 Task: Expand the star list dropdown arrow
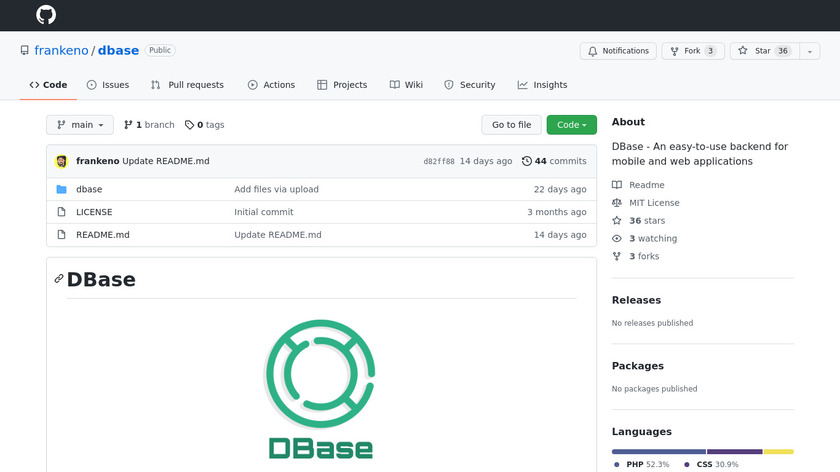click(808, 51)
